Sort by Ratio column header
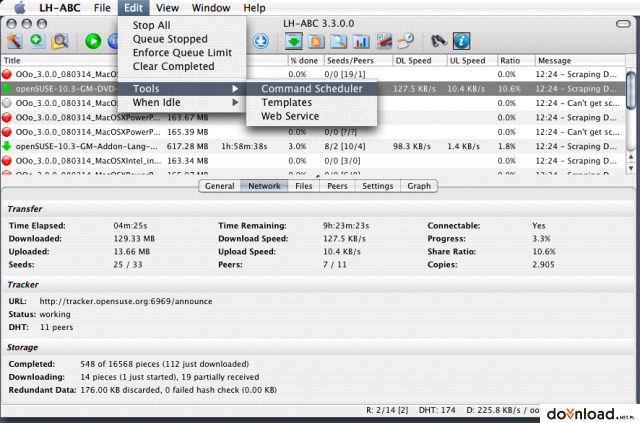The width and height of the screenshot is (640, 423). (516, 60)
